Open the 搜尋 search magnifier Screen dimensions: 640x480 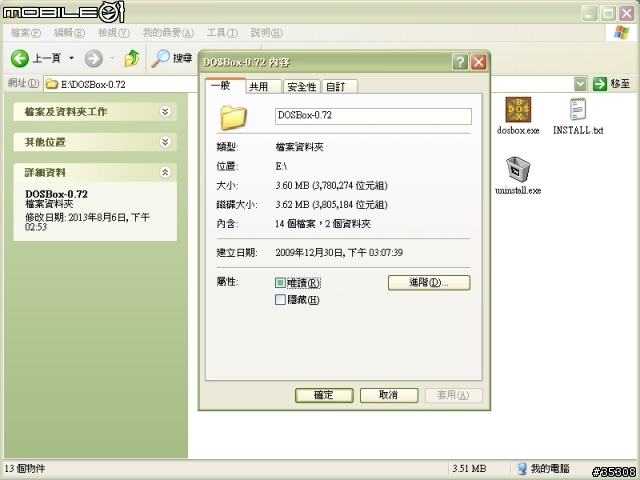tap(160, 58)
